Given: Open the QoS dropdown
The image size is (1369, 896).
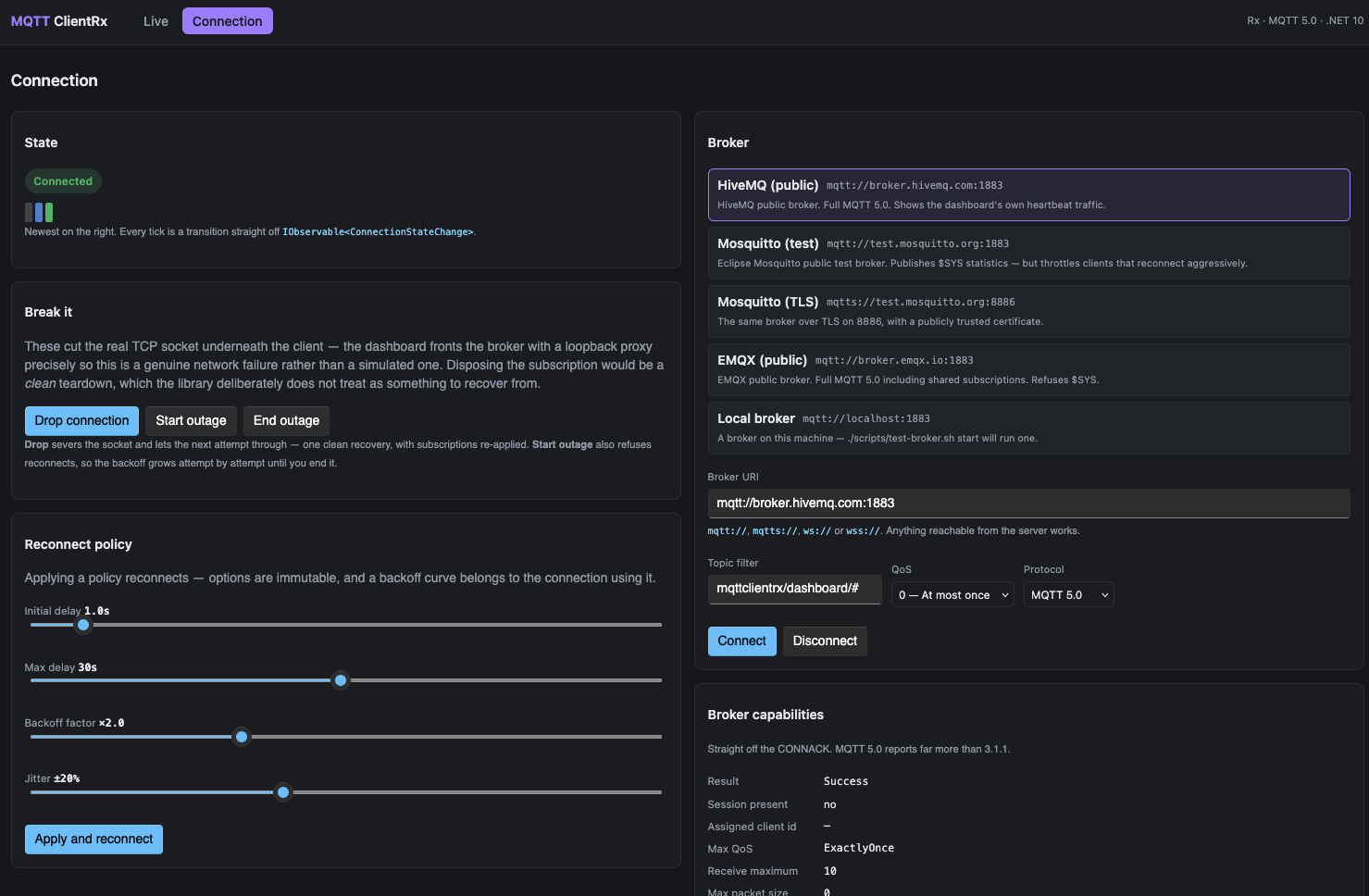Looking at the screenshot, I should tap(952, 595).
